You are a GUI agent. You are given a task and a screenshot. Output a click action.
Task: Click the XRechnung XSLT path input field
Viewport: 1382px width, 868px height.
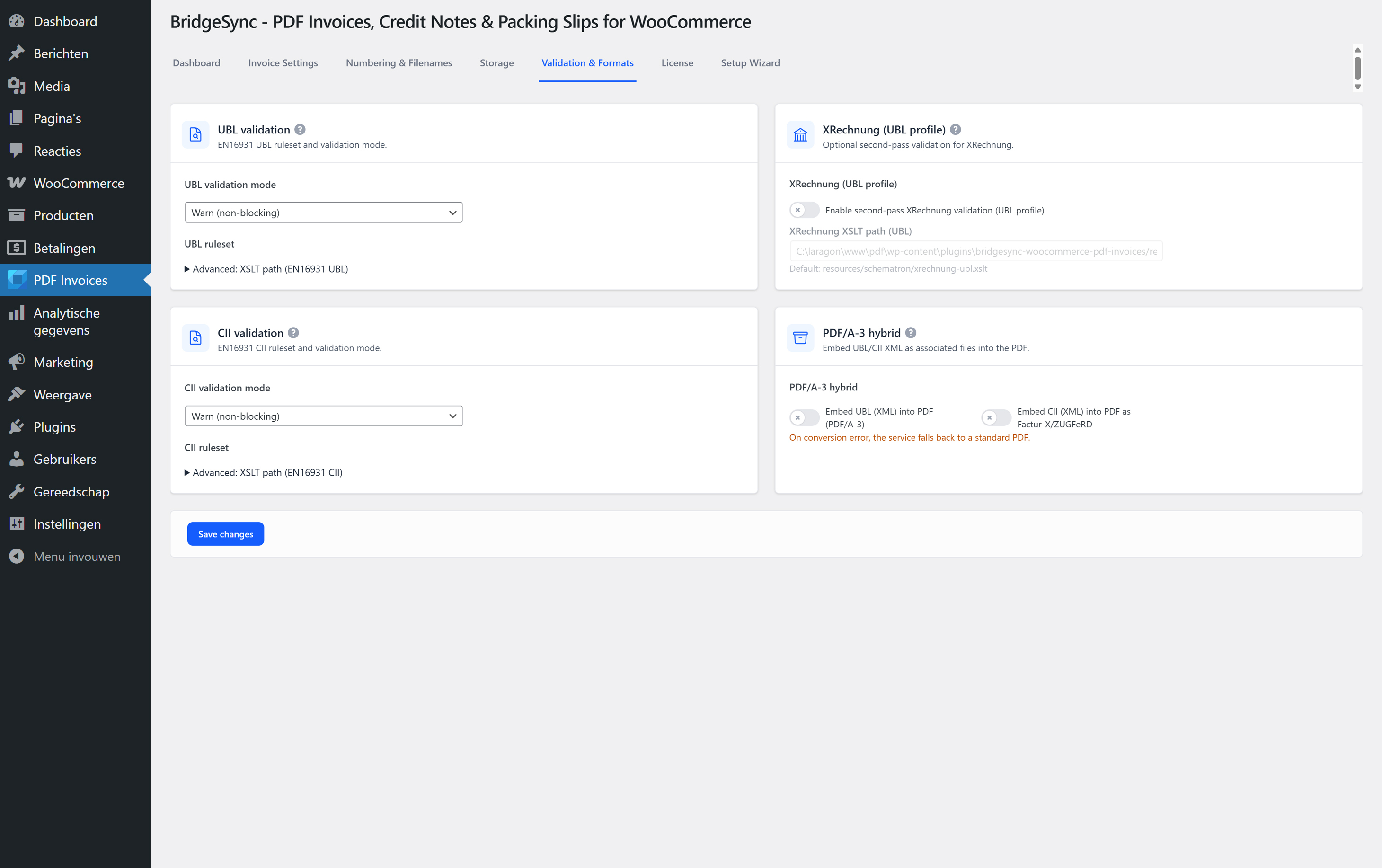pos(975,251)
